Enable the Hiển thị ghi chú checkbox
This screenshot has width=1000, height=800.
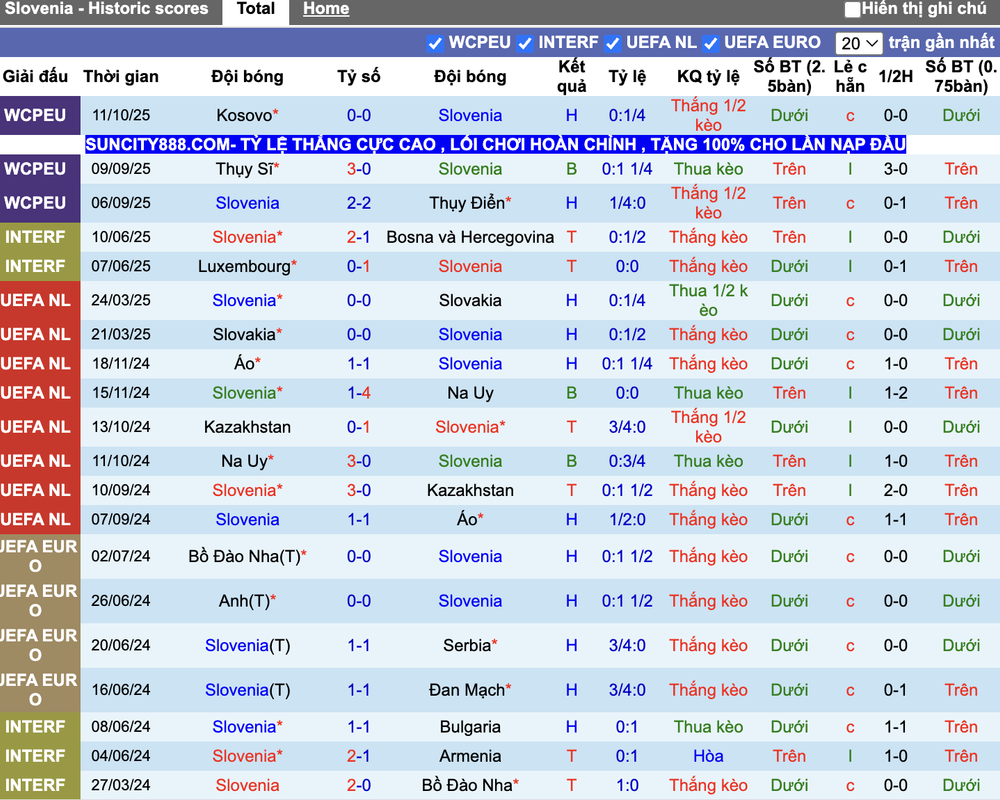(x=852, y=10)
